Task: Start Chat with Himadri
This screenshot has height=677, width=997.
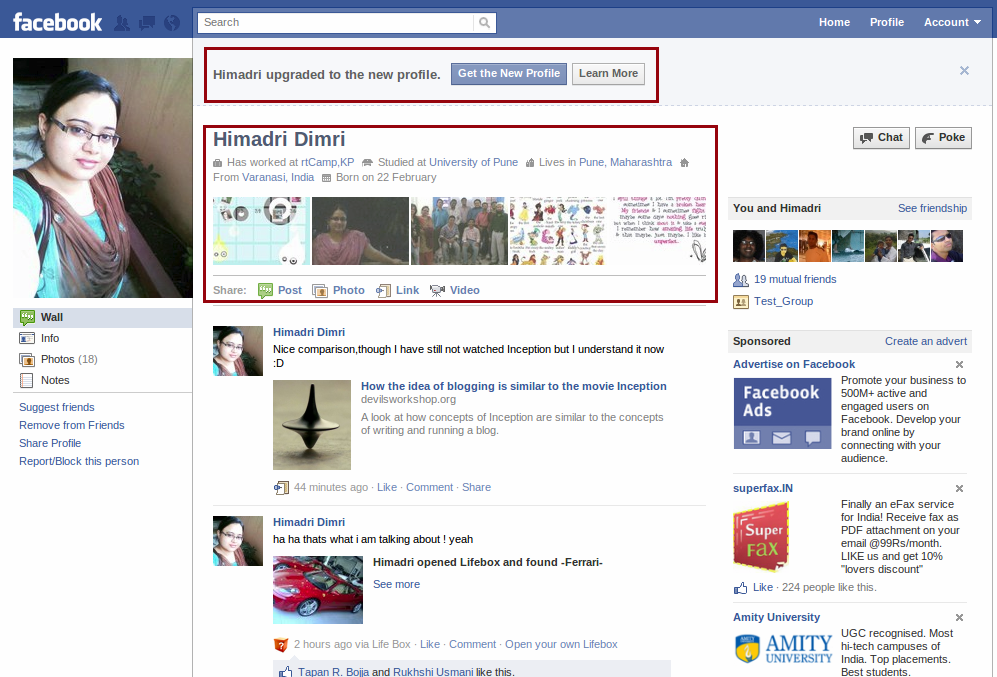Action: pyautogui.click(x=881, y=138)
